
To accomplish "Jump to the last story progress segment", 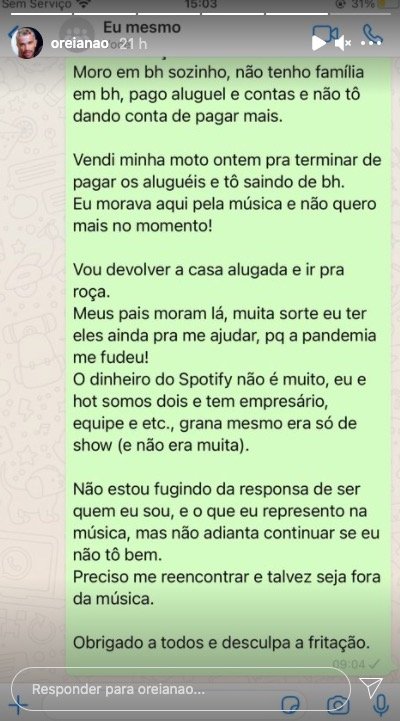I will point(359,13).
